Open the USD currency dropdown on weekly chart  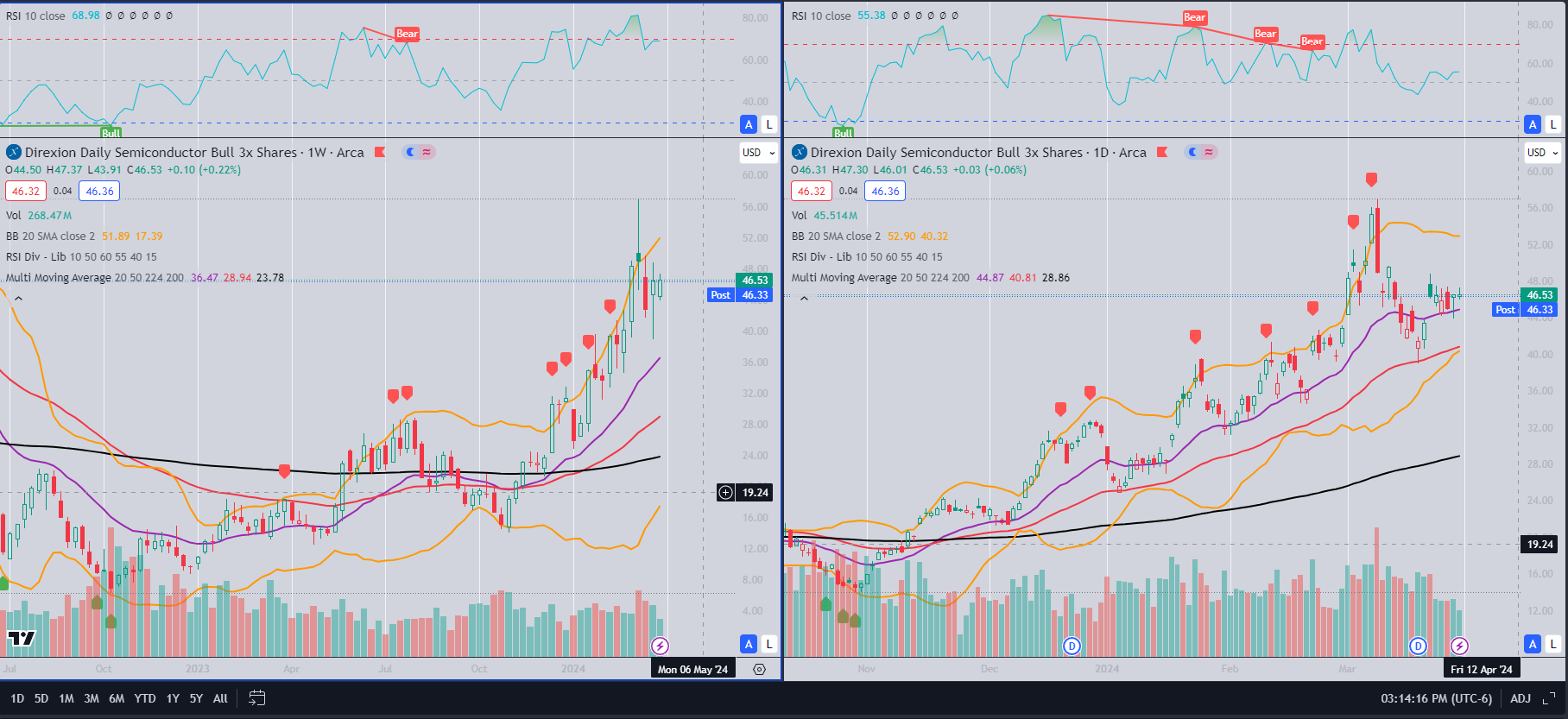[759, 152]
